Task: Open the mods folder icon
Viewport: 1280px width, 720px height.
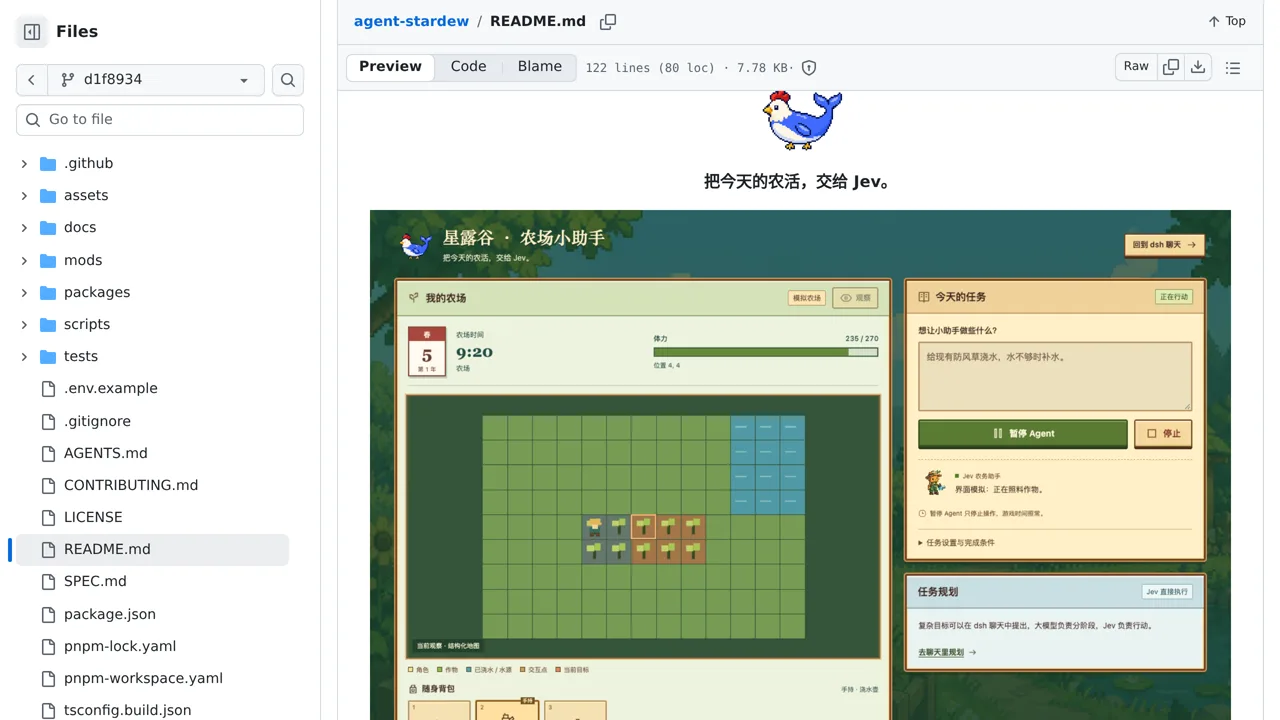Action: [x=48, y=260]
